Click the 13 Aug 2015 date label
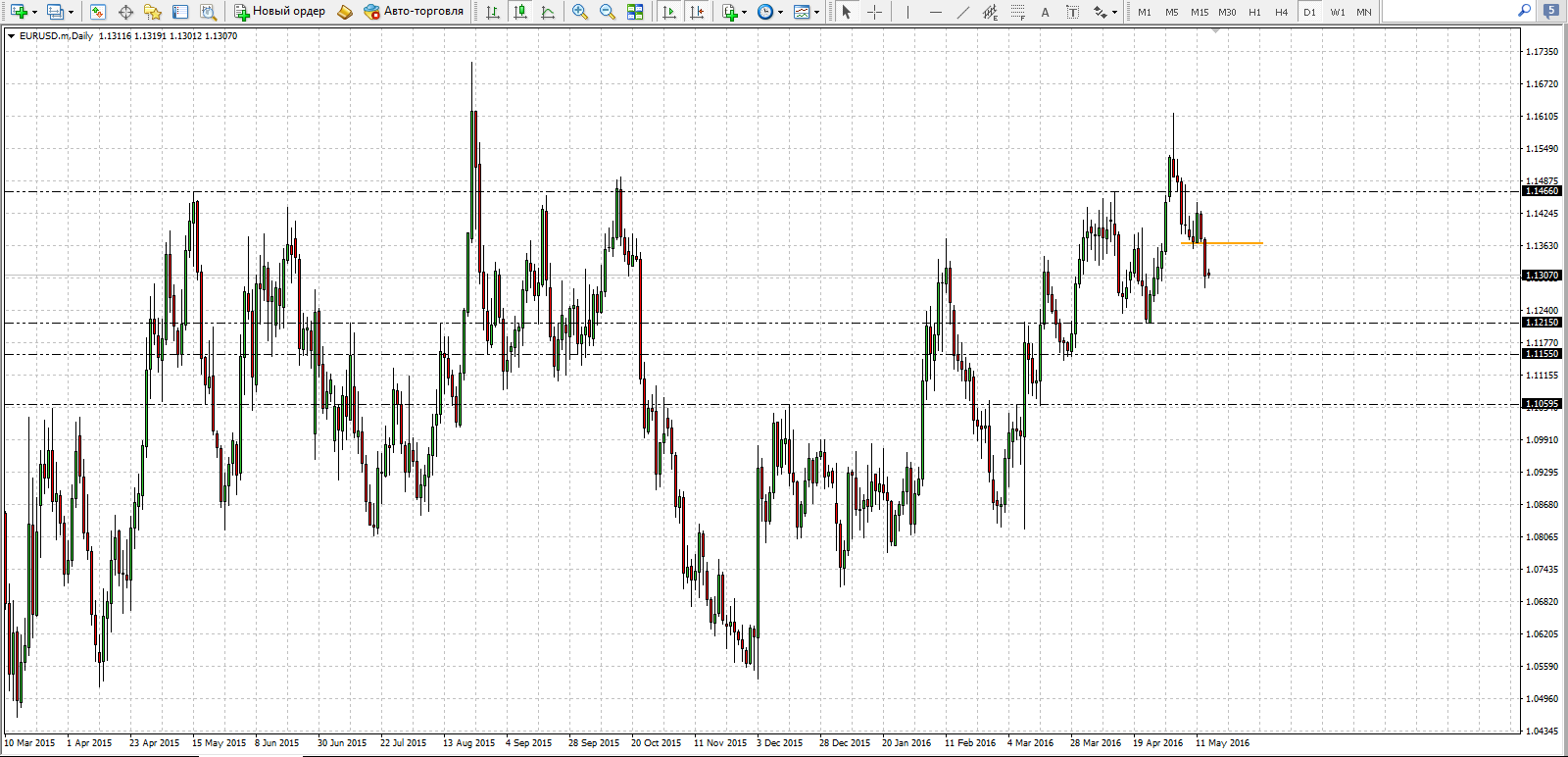 [x=468, y=743]
